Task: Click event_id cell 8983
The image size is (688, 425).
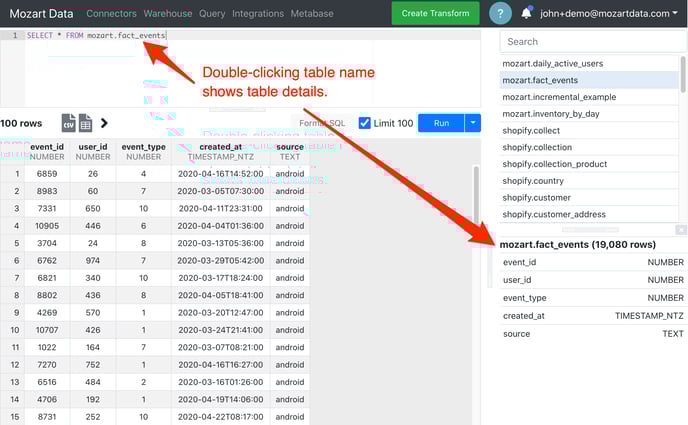Action: click(x=47, y=191)
